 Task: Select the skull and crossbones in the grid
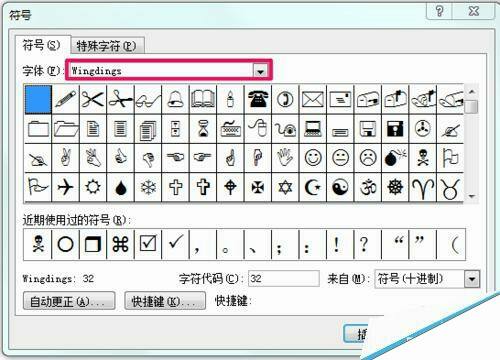(x=423, y=158)
